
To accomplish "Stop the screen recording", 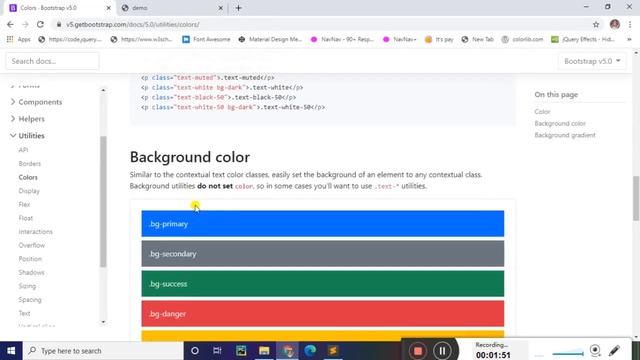I will [x=418, y=351].
